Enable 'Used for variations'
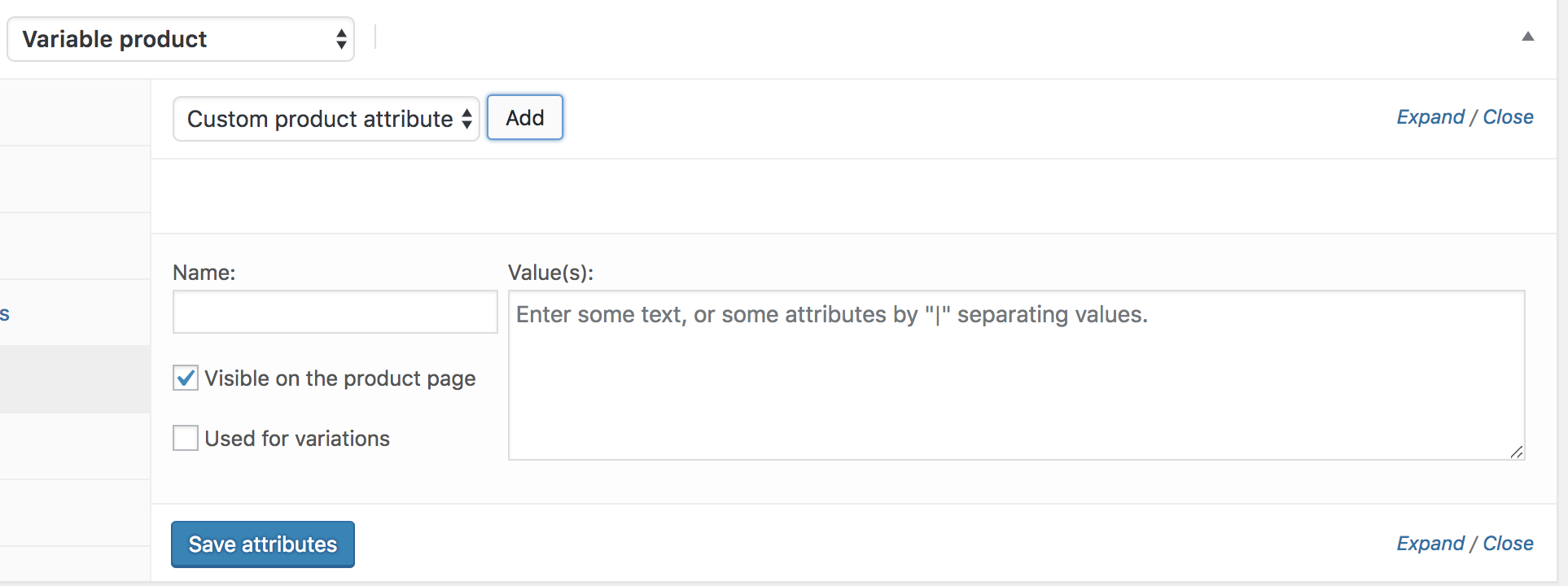Image resolution: width=1568 pixels, height=586 pixels. click(185, 438)
